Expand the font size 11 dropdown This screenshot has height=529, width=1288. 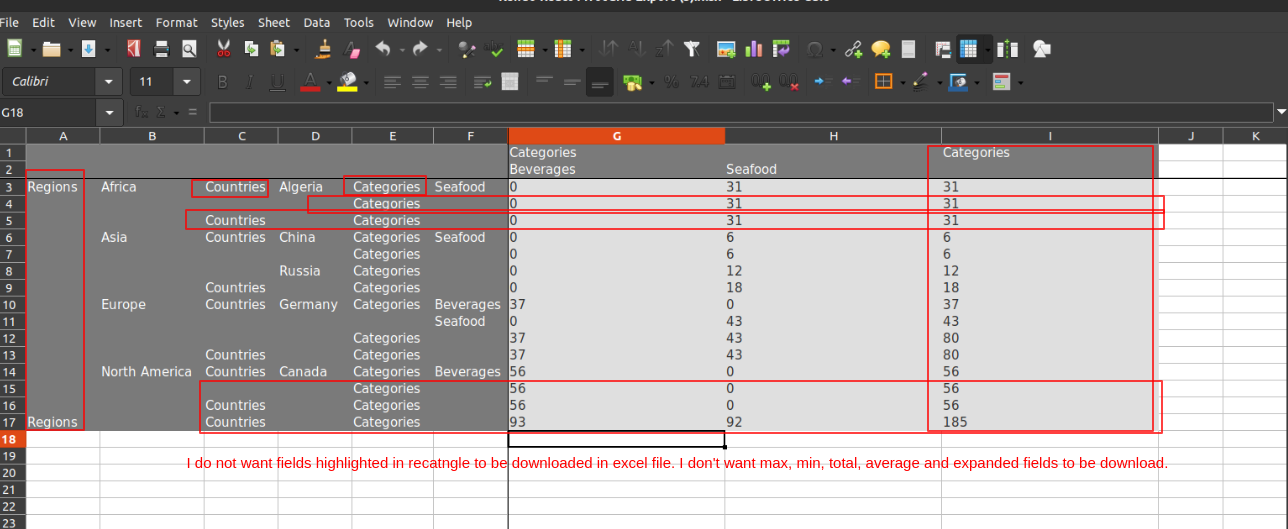pyautogui.click(x=187, y=82)
